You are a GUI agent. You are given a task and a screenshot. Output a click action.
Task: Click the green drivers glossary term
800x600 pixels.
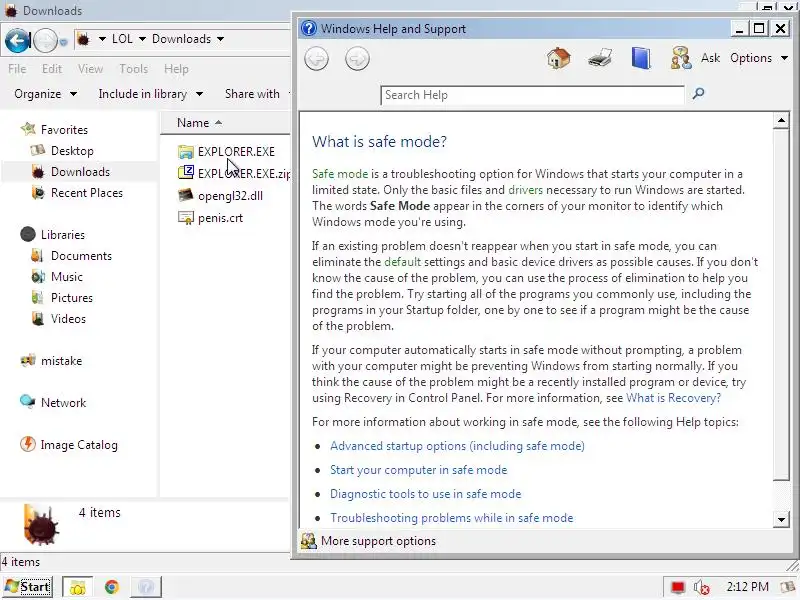click(526, 190)
